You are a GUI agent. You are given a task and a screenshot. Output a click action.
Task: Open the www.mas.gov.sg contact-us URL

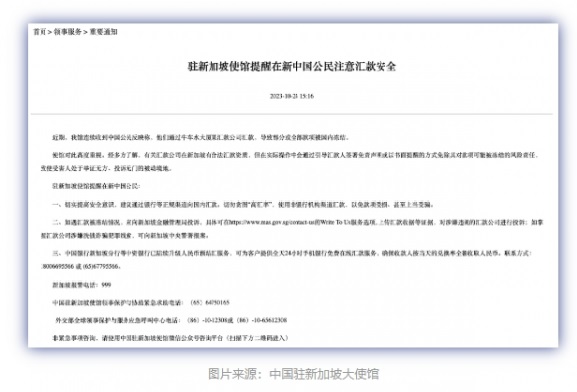point(272,222)
